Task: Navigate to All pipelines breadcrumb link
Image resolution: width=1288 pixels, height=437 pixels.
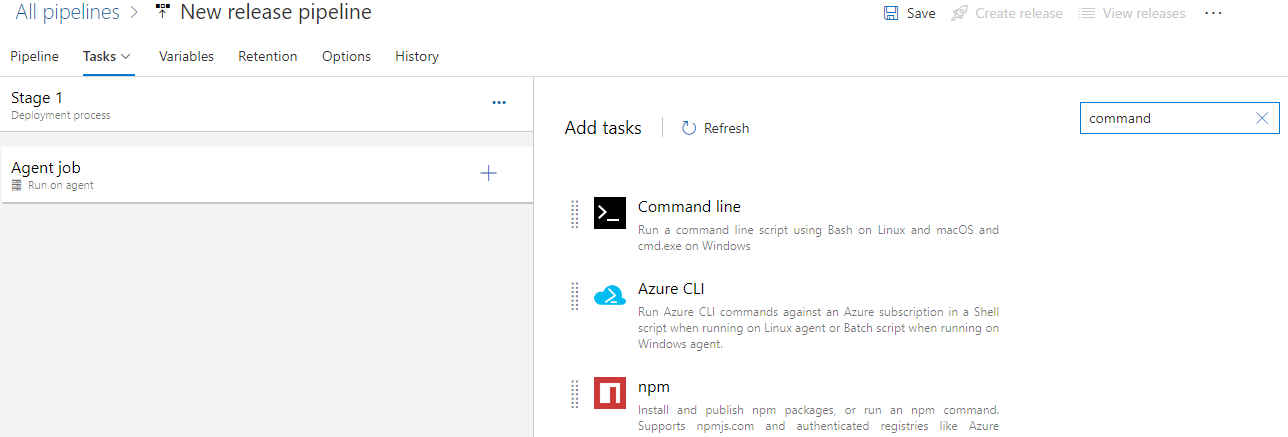Action: click(x=67, y=12)
